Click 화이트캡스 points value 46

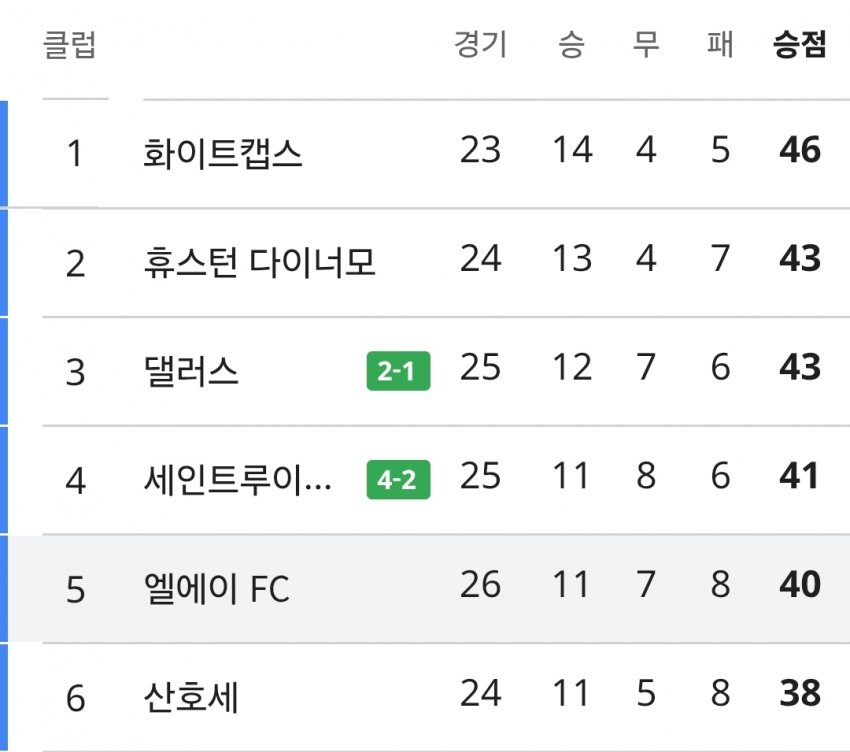point(800,150)
